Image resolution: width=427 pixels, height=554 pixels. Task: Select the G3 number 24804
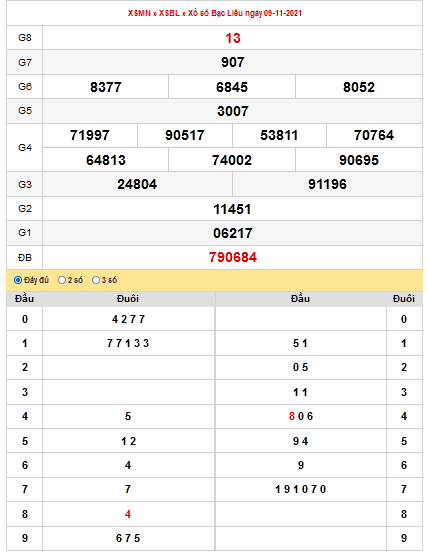[x=137, y=184]
